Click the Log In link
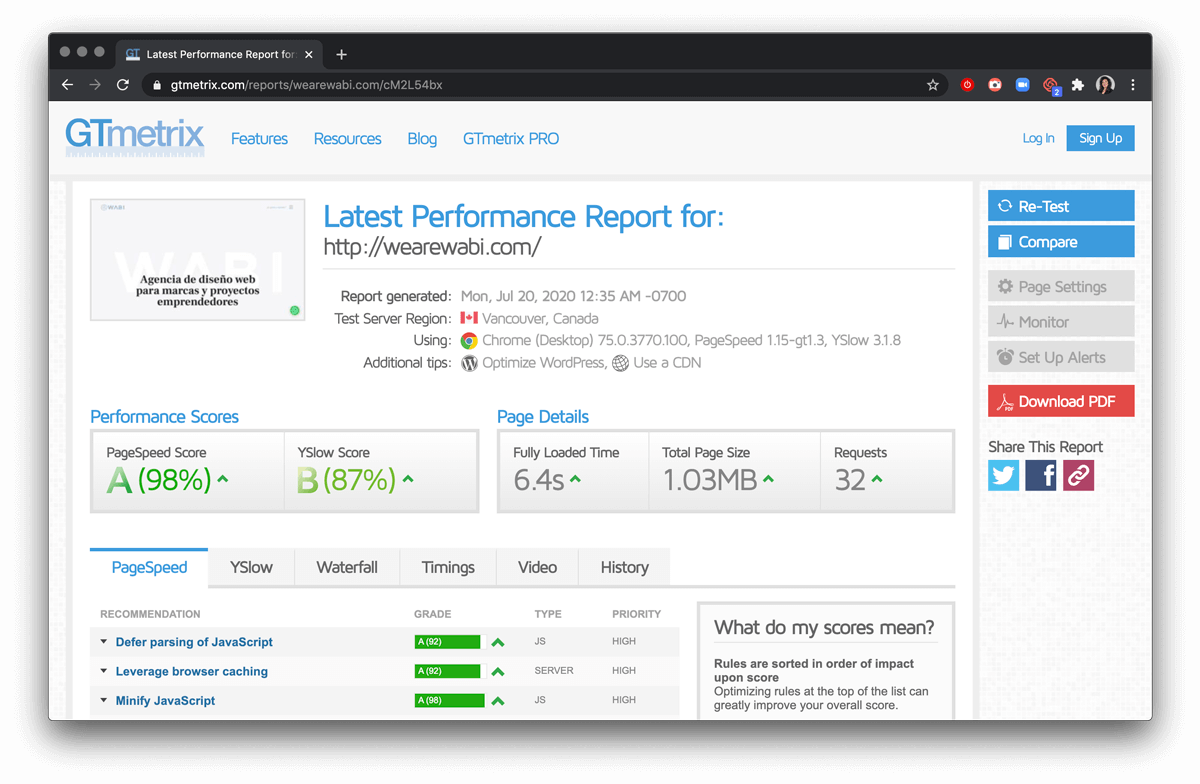 tap(1038, 138)
